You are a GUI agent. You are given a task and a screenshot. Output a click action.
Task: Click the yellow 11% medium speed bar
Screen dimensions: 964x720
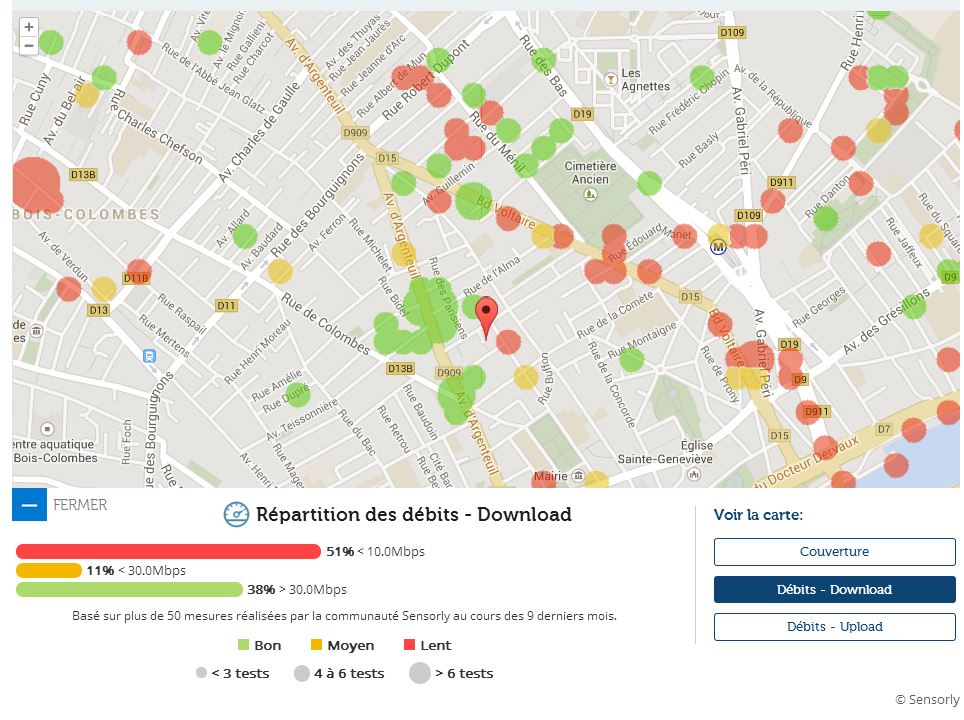(48, 570)
